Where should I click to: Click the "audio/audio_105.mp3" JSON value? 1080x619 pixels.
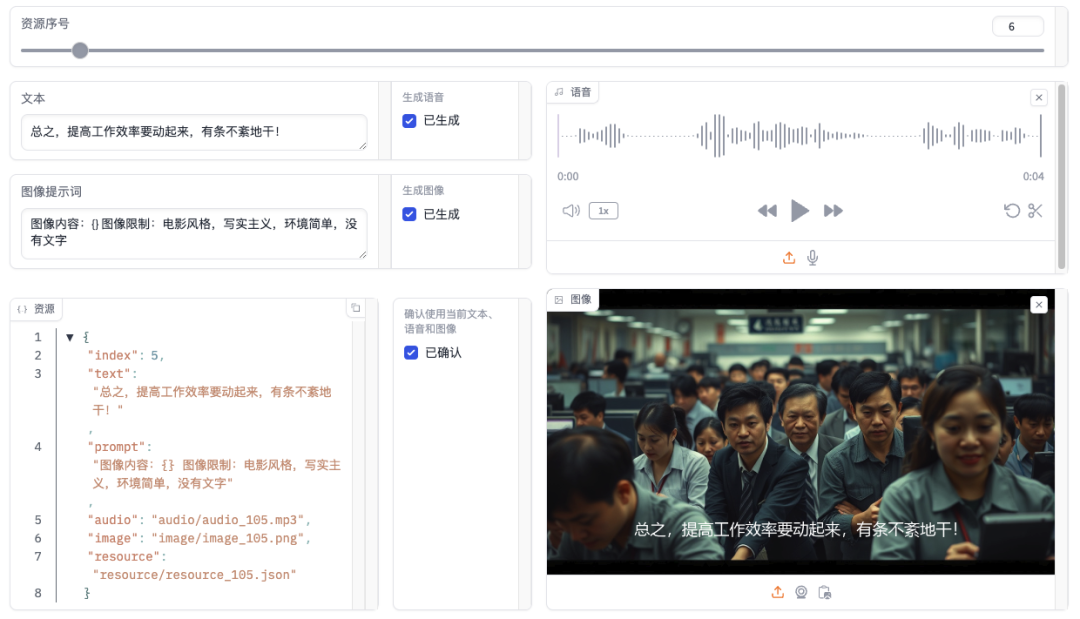[227, 520]
